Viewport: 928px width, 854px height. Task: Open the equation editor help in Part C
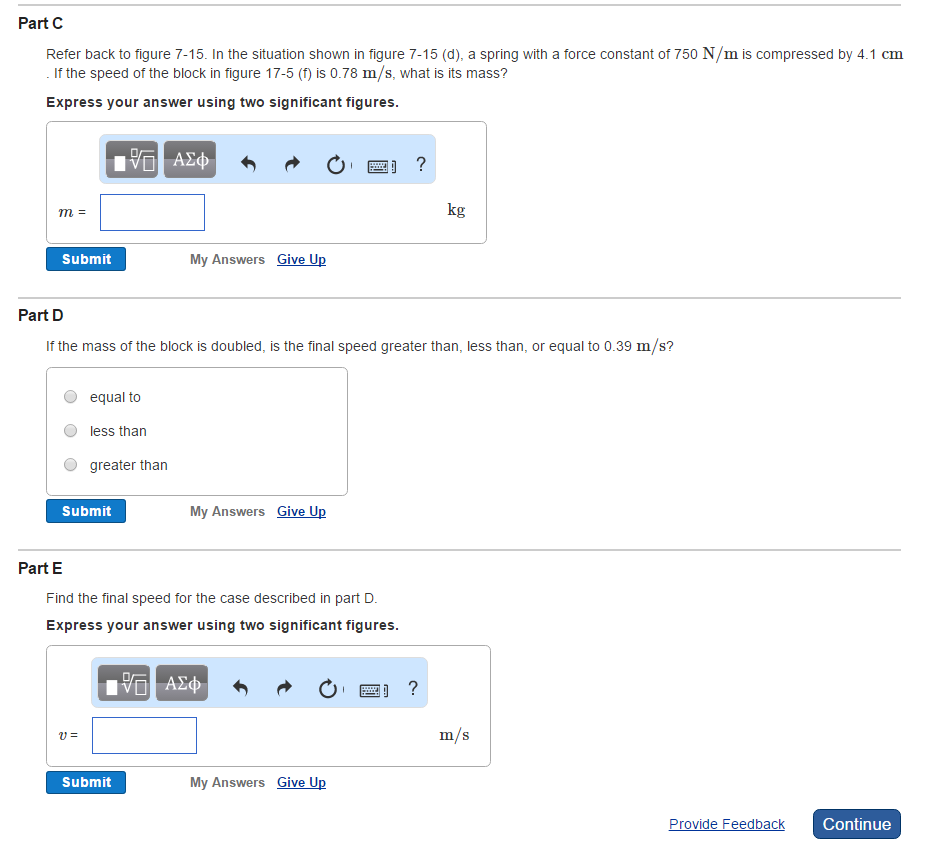click(x=420, y=164)
